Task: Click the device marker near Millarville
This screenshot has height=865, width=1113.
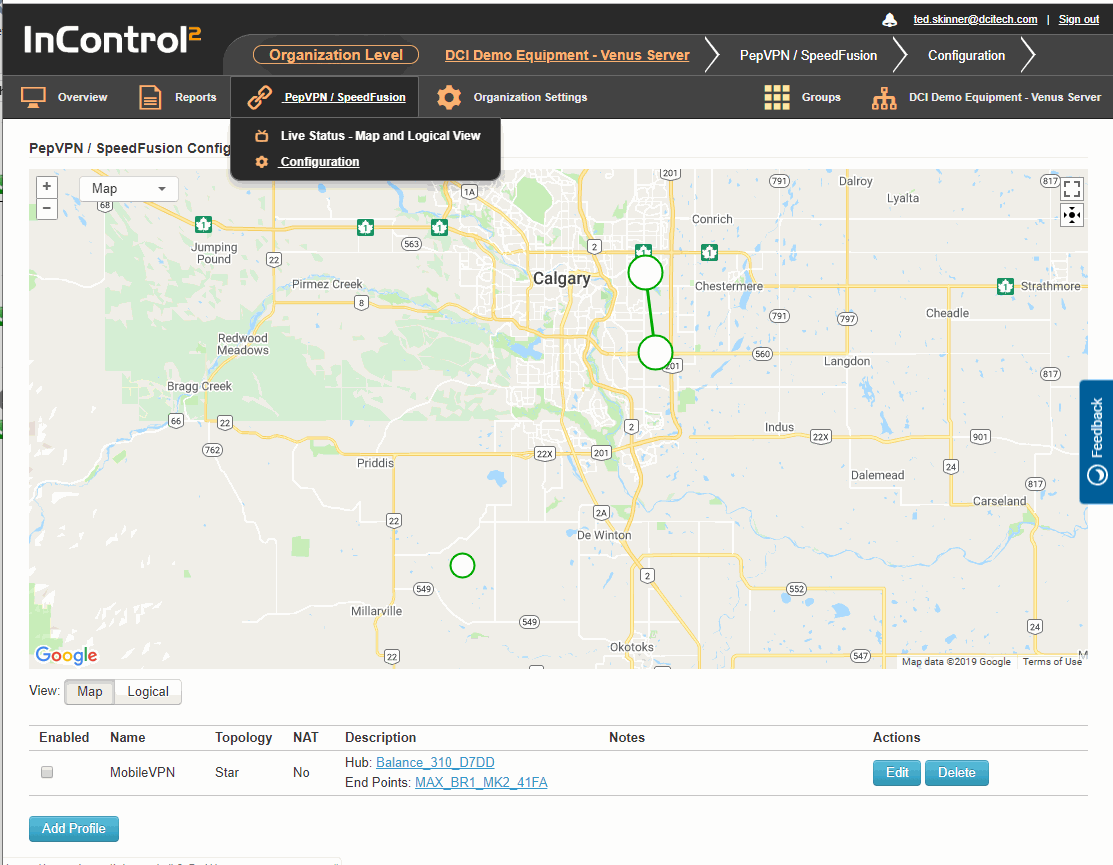Action: (x=462, y=566)
